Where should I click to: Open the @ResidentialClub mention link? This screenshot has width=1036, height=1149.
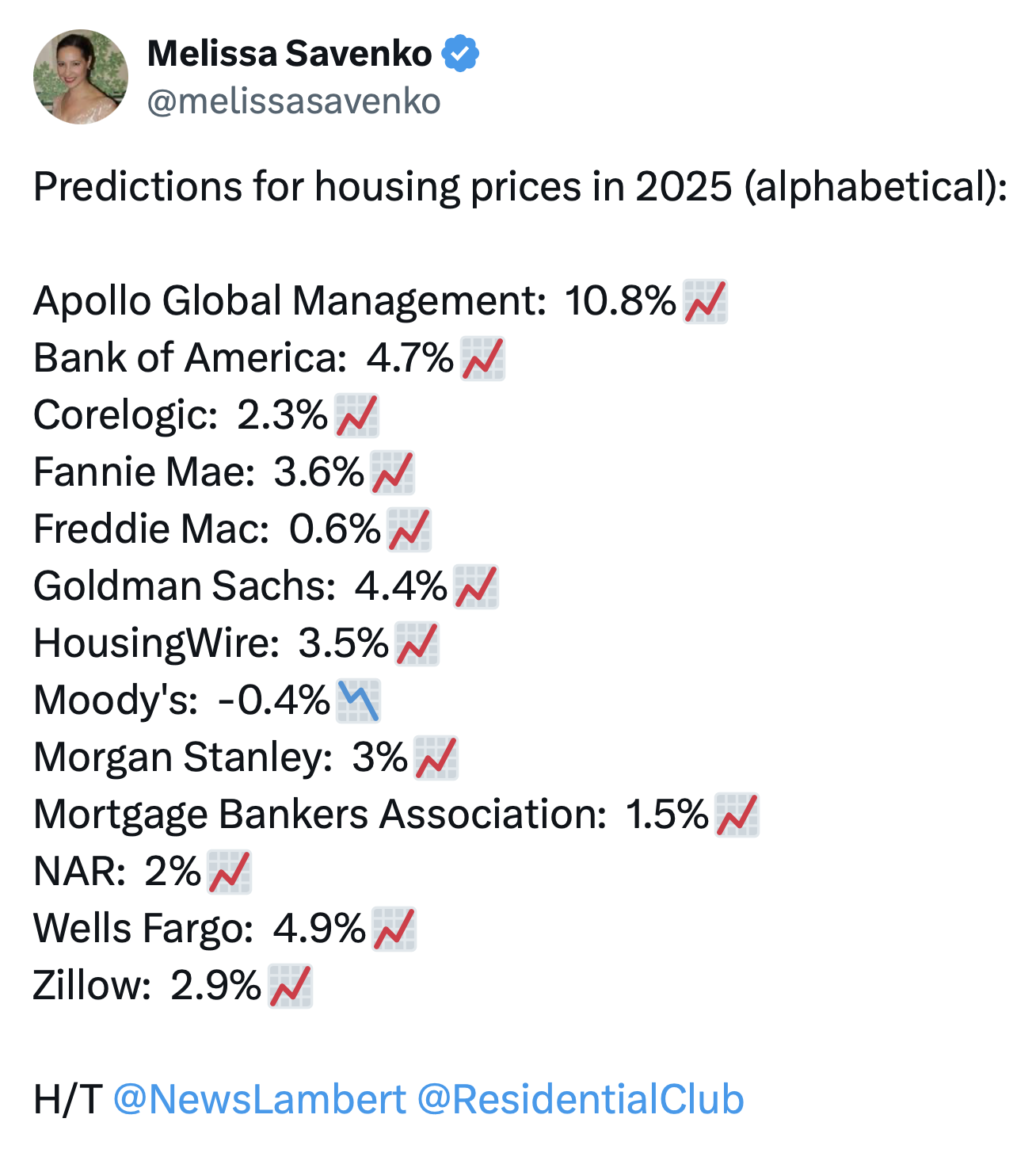[580, 1099]
